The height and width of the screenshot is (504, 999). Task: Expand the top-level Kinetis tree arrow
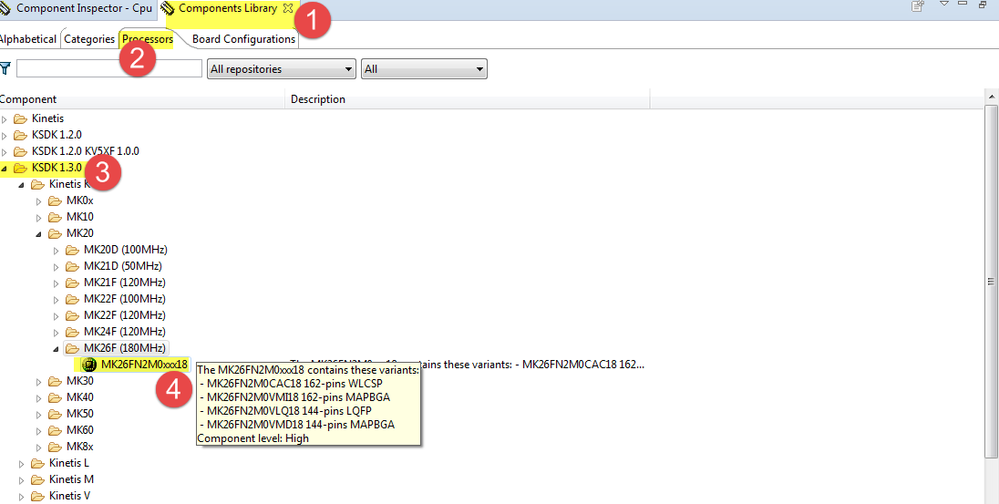tap(4, 119)
